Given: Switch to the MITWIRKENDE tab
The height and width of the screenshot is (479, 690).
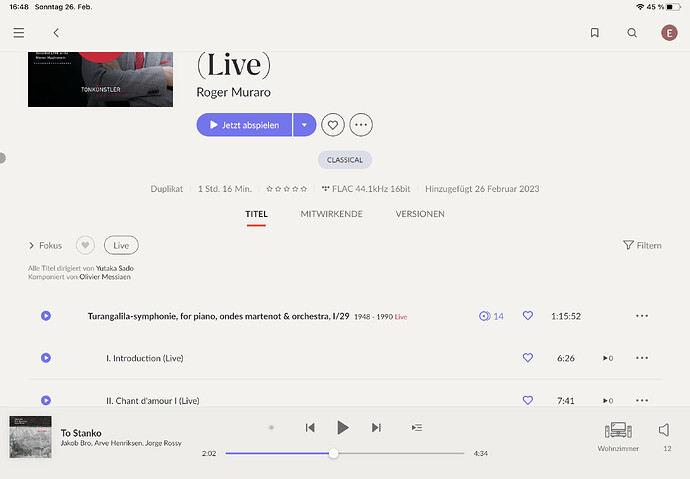Looking at the screenshot, I should click(331, 214).
